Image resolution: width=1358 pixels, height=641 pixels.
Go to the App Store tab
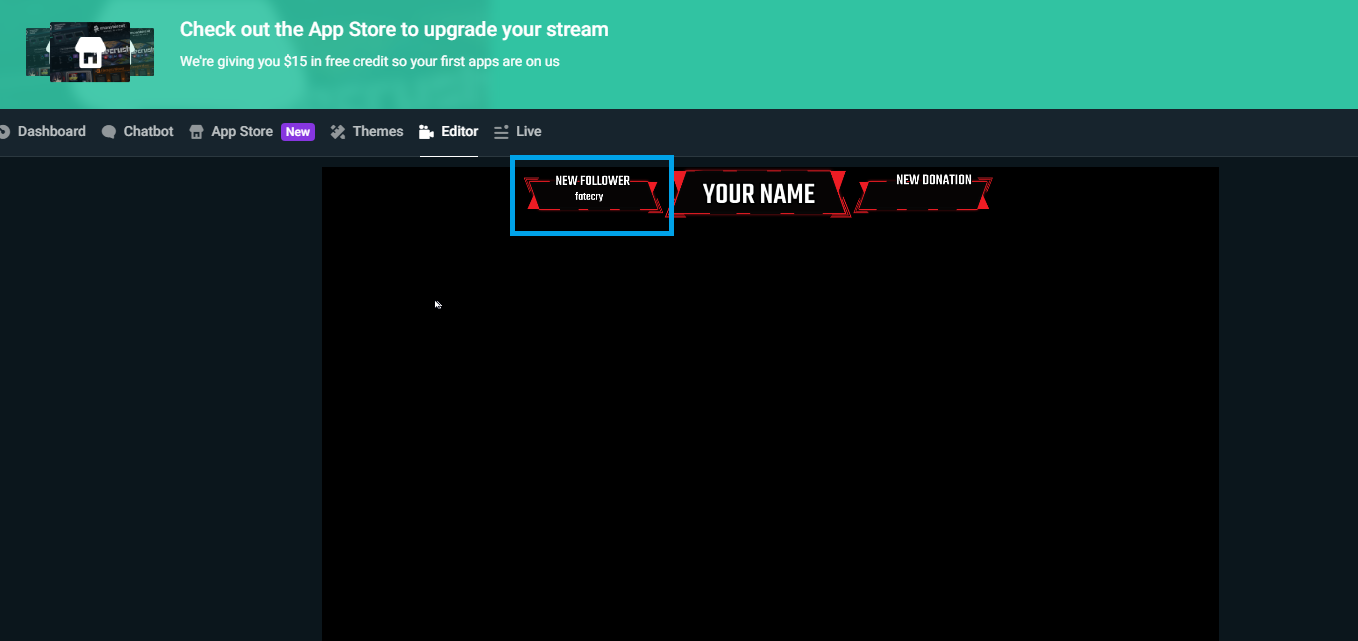pos(242,132)
